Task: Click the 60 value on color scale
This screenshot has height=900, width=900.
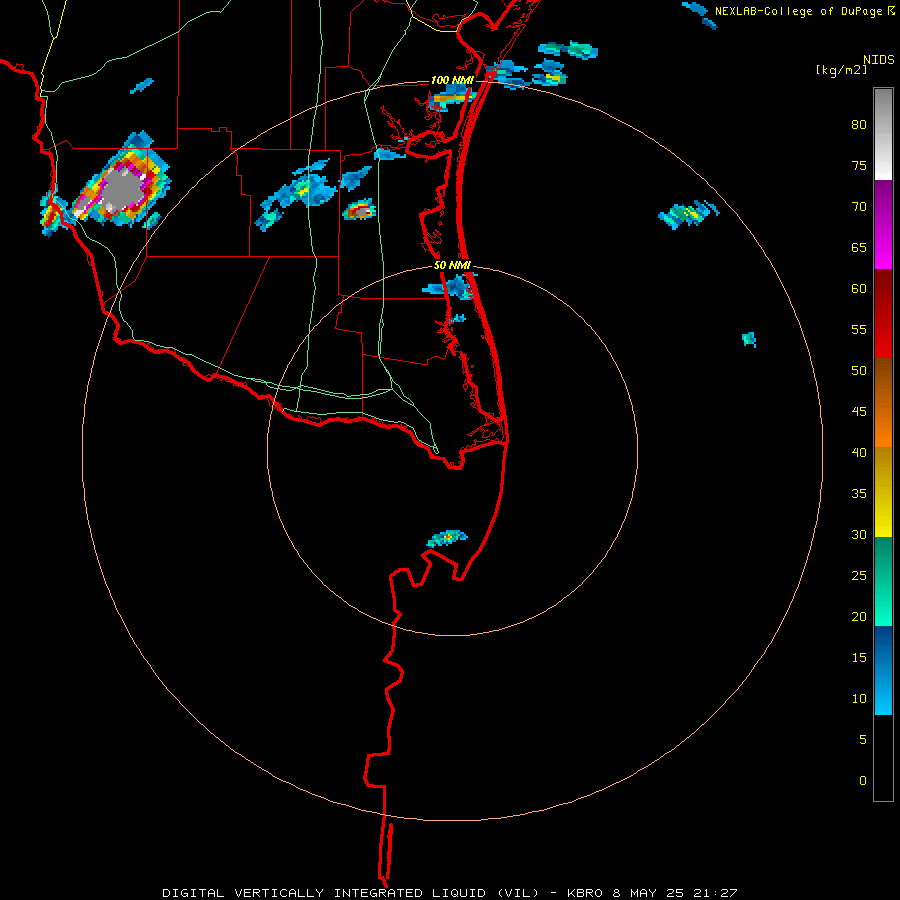Action: [x=859, y=289]
